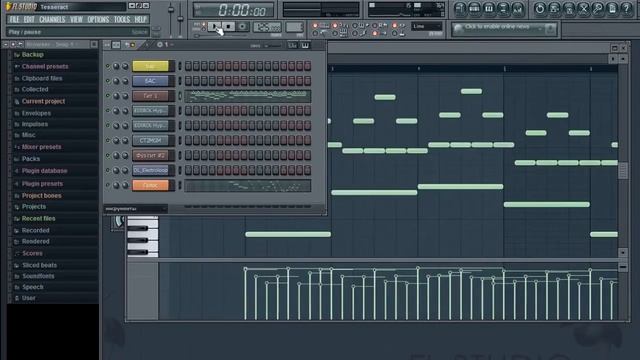Mute the SAC channel via its LED
The image size is (640, 360).
pyautogui.click(x=108, y=81)
